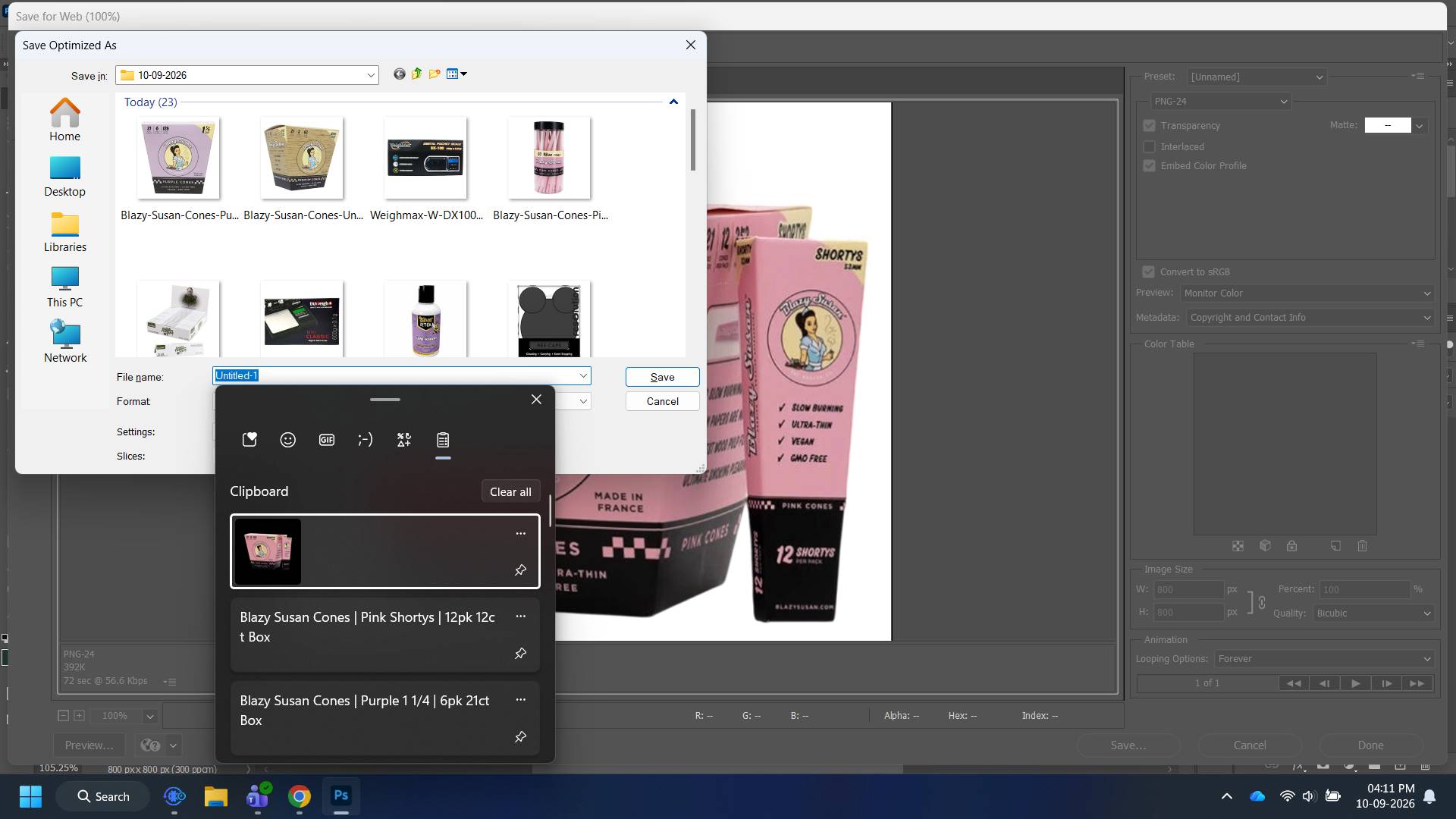1456x819 pixels.
Task: Click the Save button in dialog
Action: click(662, 377)
